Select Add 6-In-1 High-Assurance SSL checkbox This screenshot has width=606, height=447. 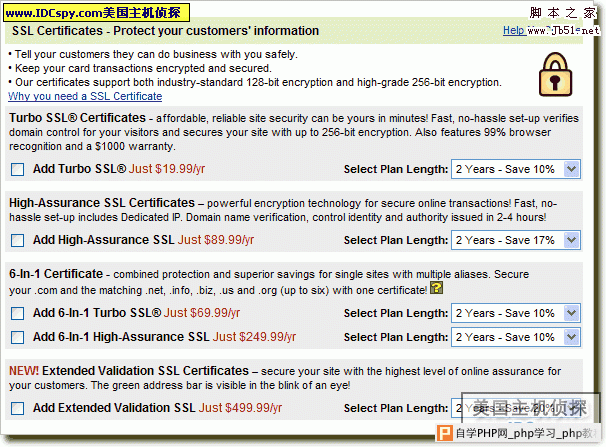(x=17, y=337)
